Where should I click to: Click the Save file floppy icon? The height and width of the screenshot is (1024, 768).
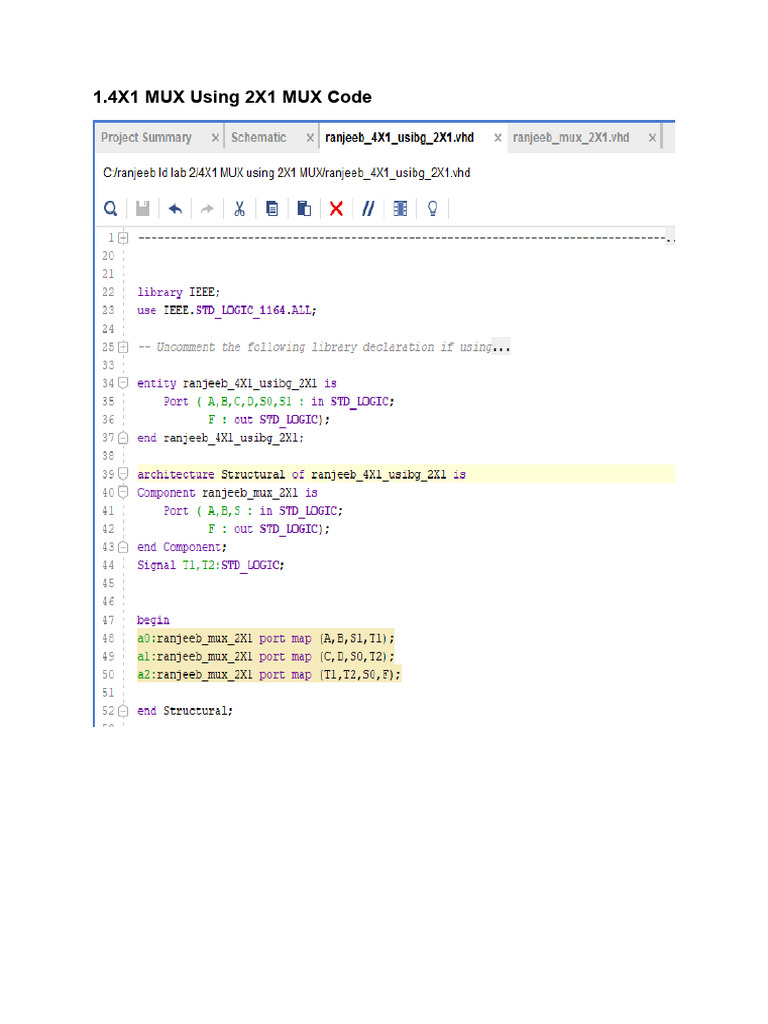143,208
